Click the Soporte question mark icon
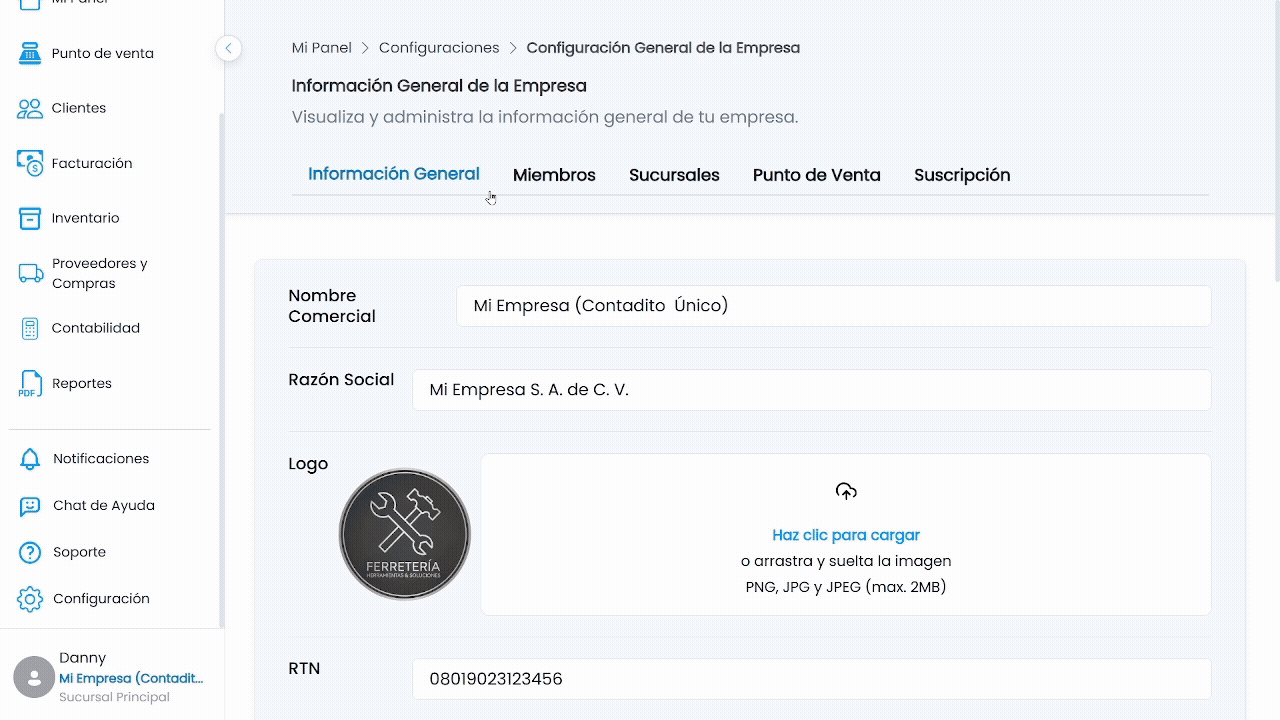Image resolution: width=1280 pixels, height=720 pixels. tap(30, 552)
